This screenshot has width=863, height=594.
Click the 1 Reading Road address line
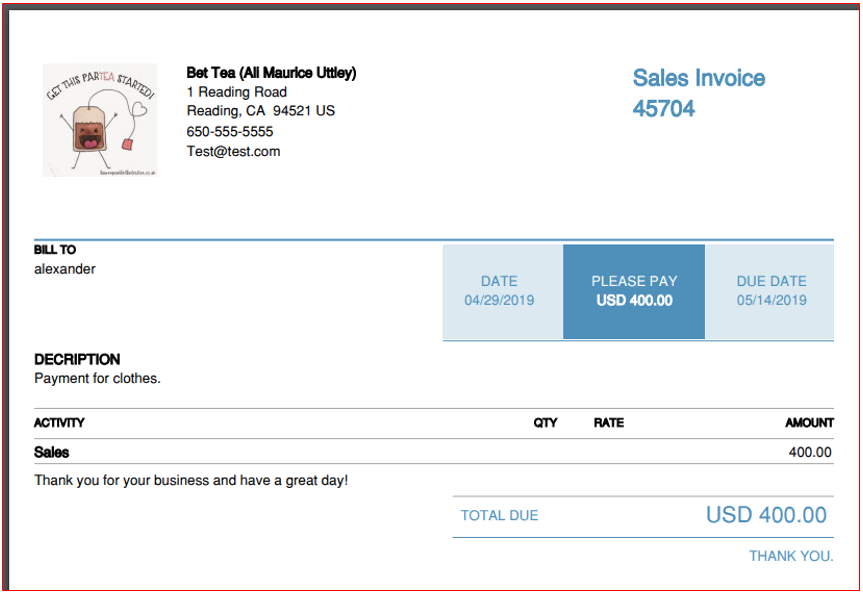pos(237,92)
